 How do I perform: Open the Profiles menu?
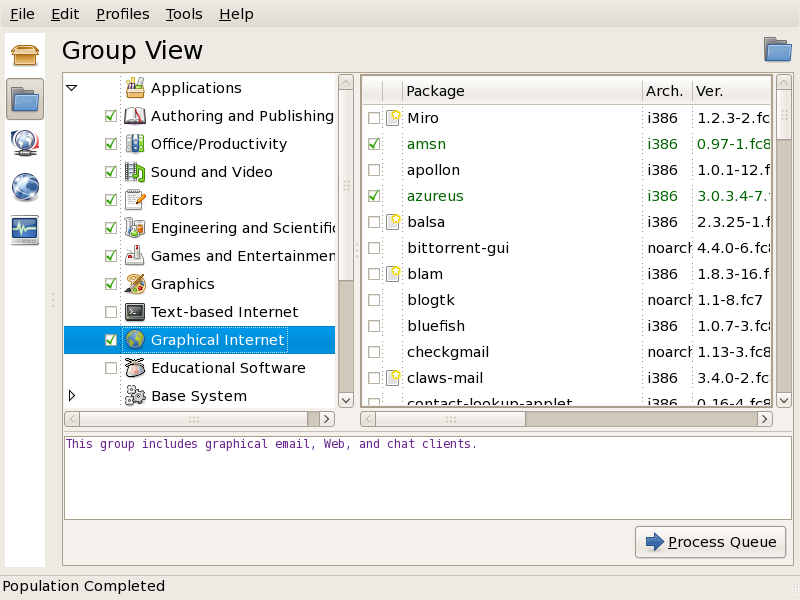point(122,14)
